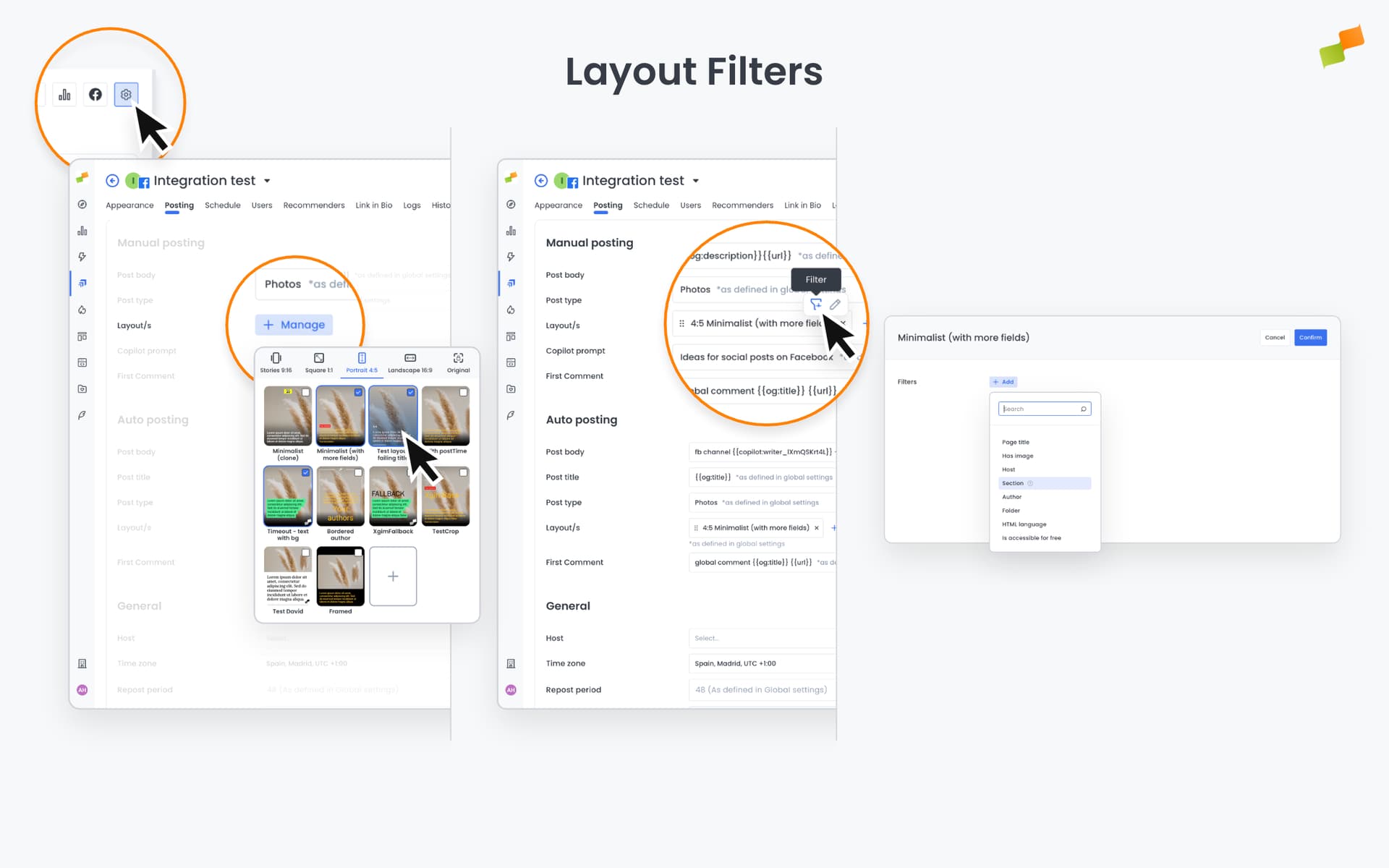Click the pencil edit icon beside the filter

836,305
